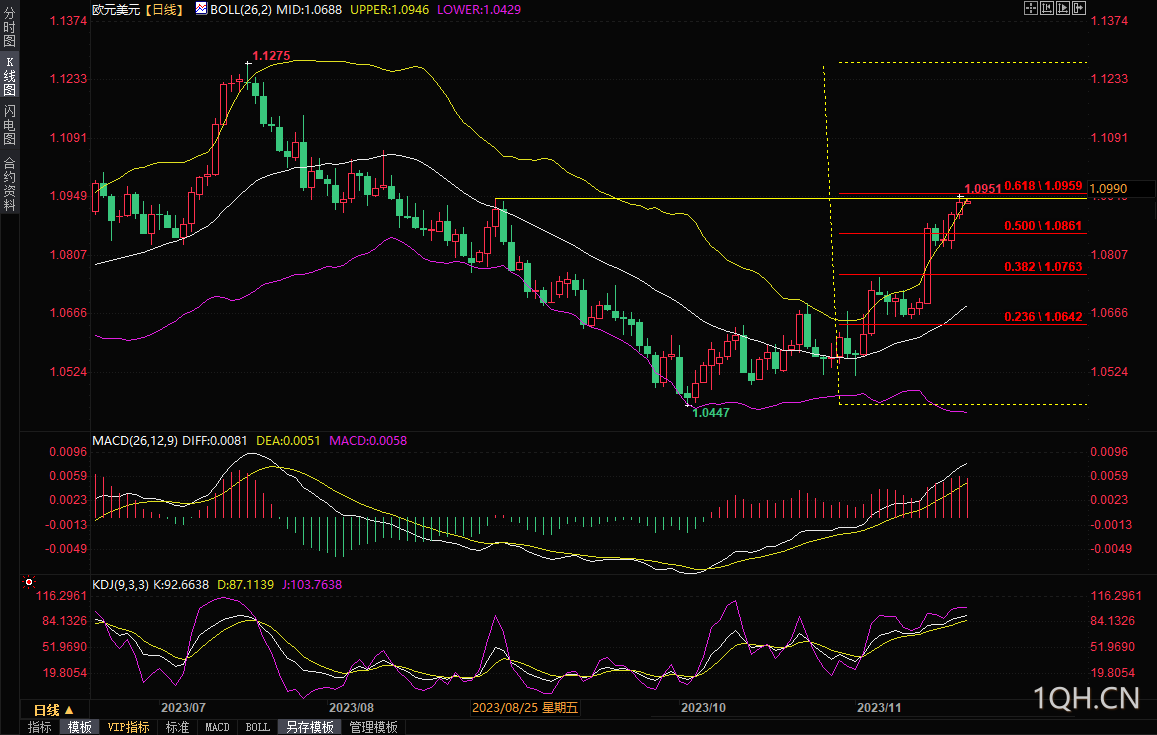
Task: Switch to the 分时图 side tab
Action: tap(9, 28)
